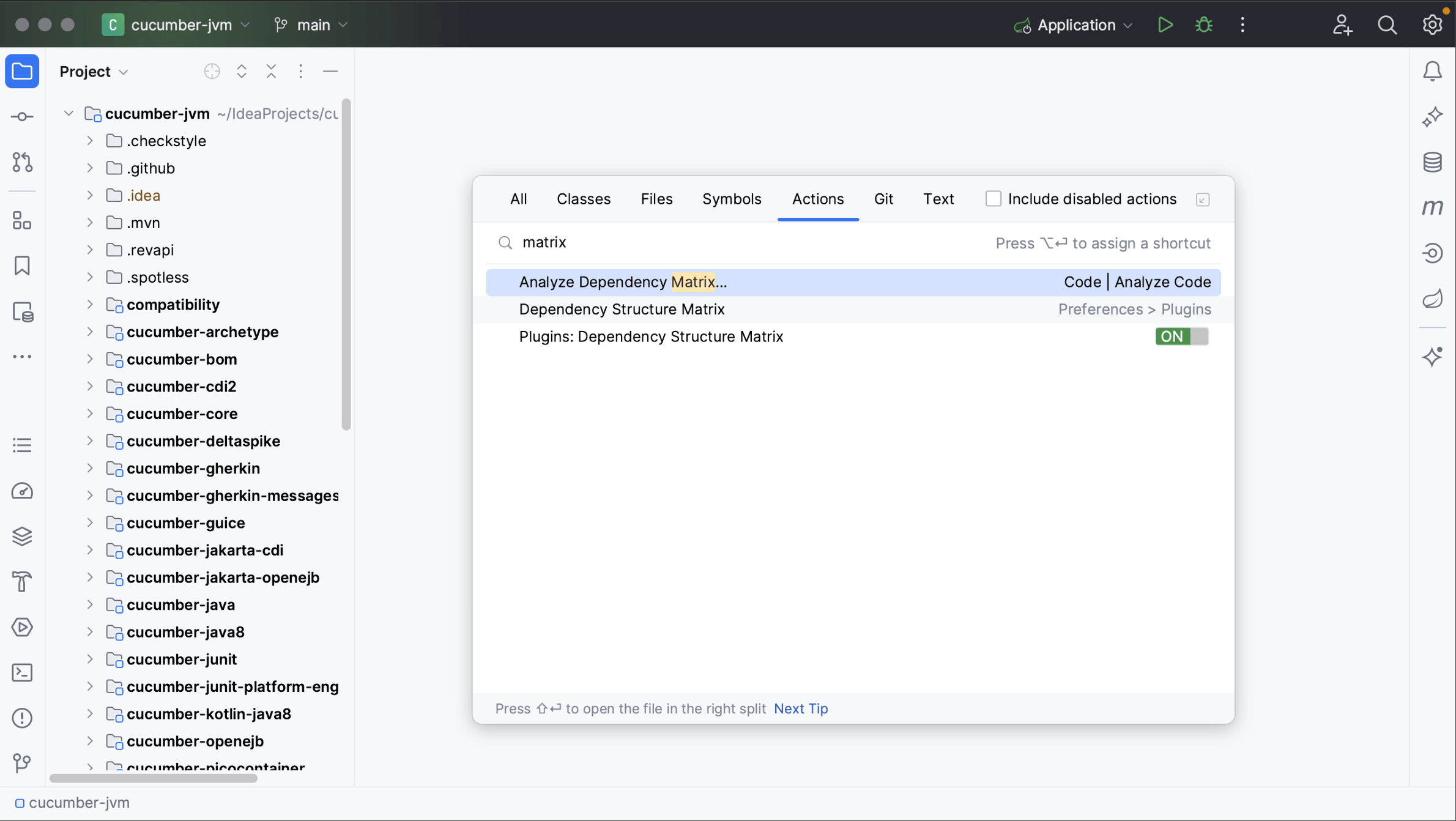Toggle Plugins Dependency Structure Matrix ON
The image size is (1456, 821).
(x=1181, y=336)
